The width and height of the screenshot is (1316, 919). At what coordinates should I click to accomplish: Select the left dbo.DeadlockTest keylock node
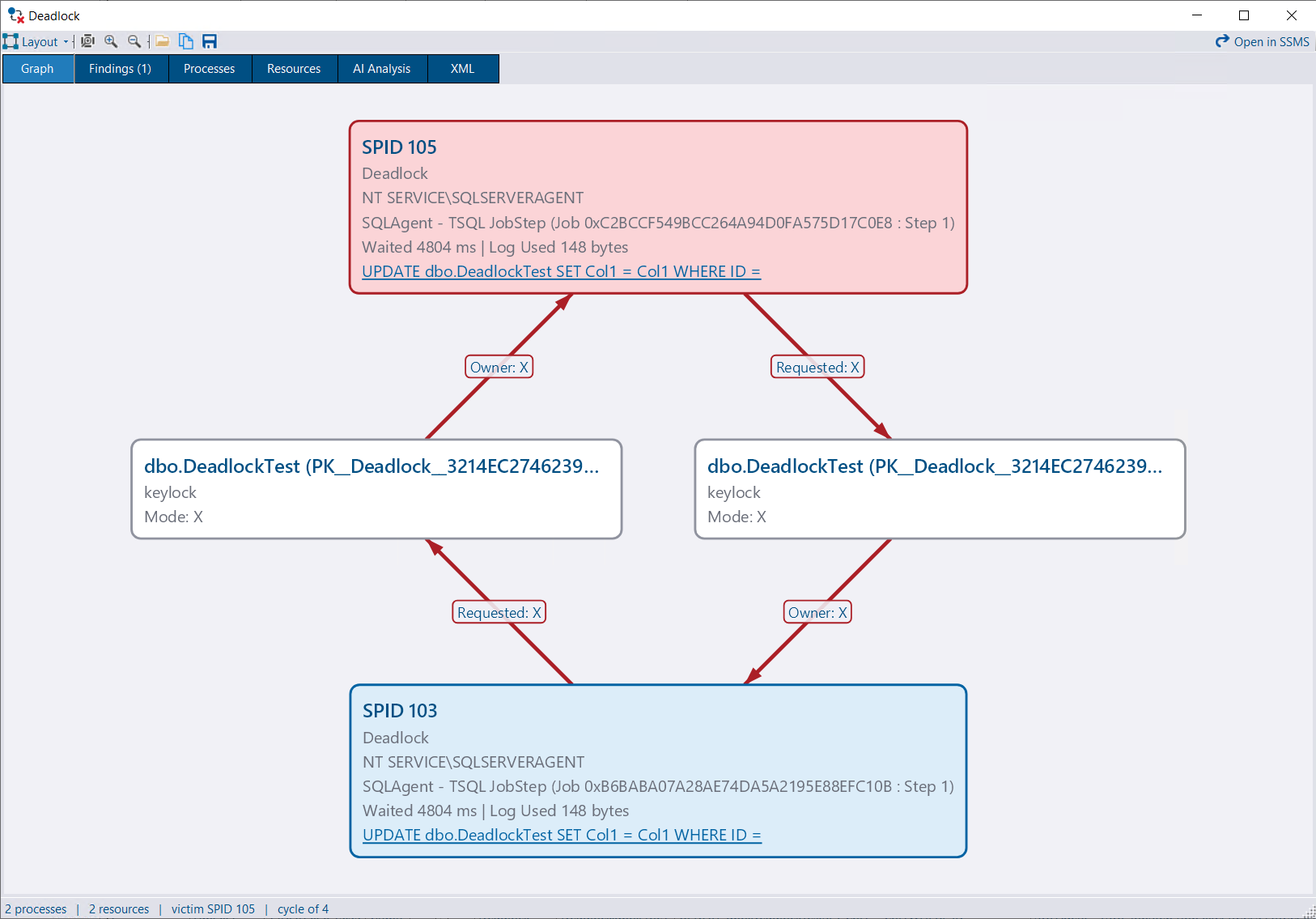(x=376, y=489)
